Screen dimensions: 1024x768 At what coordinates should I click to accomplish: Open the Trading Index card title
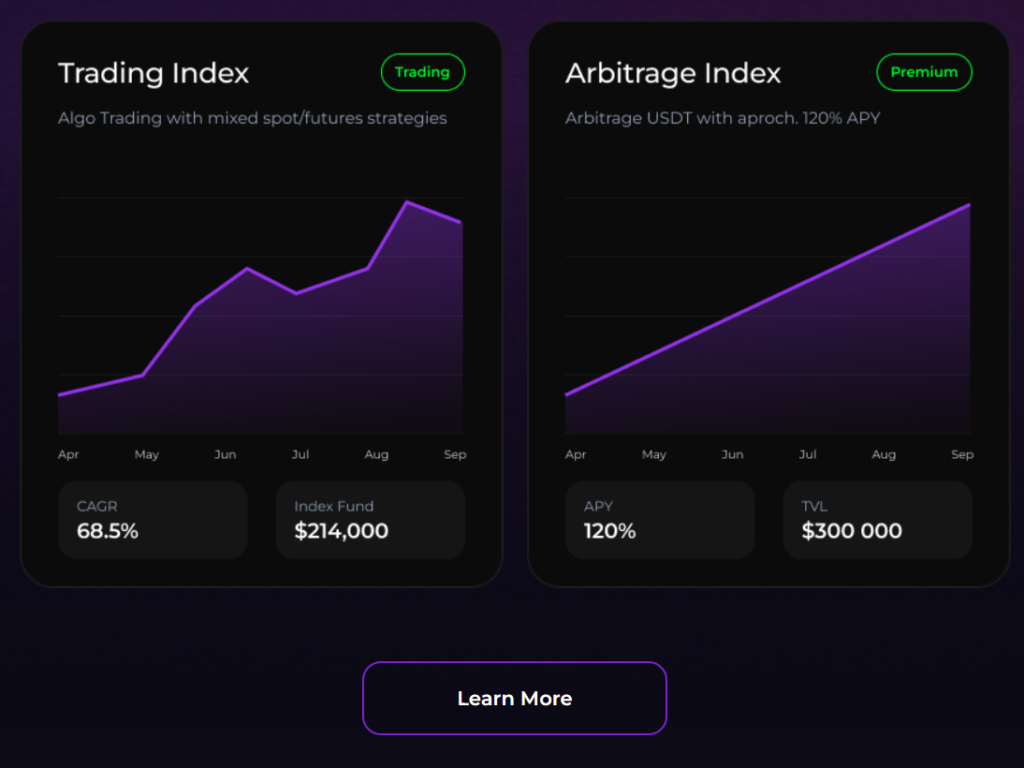(x=153, y=73)
